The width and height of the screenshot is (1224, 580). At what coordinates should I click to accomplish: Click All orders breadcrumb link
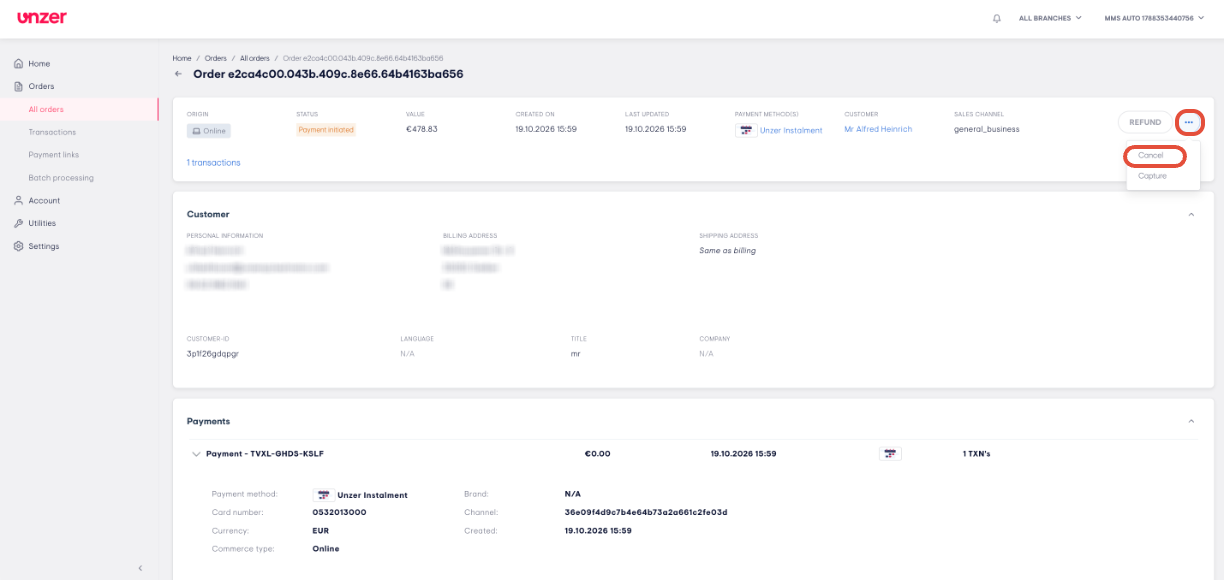(x=255, y=58)
